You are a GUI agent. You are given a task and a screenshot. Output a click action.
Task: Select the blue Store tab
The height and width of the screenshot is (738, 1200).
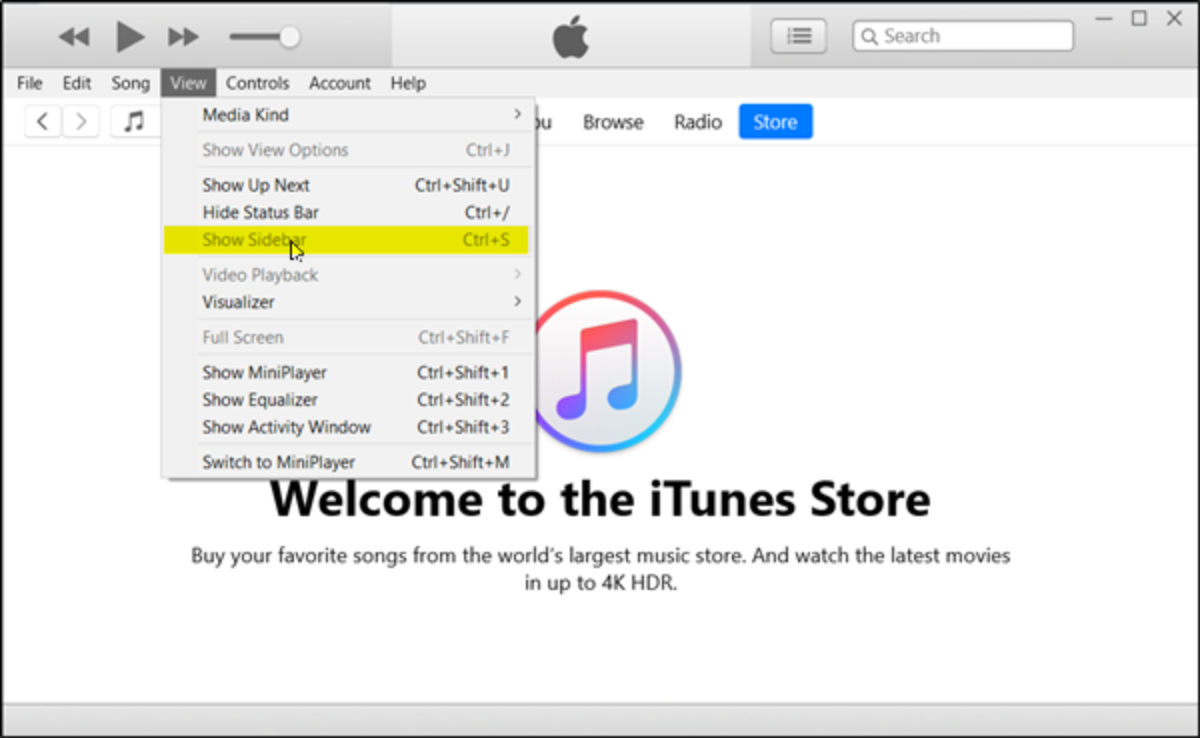pyautogui.click(x=775, y=122)
